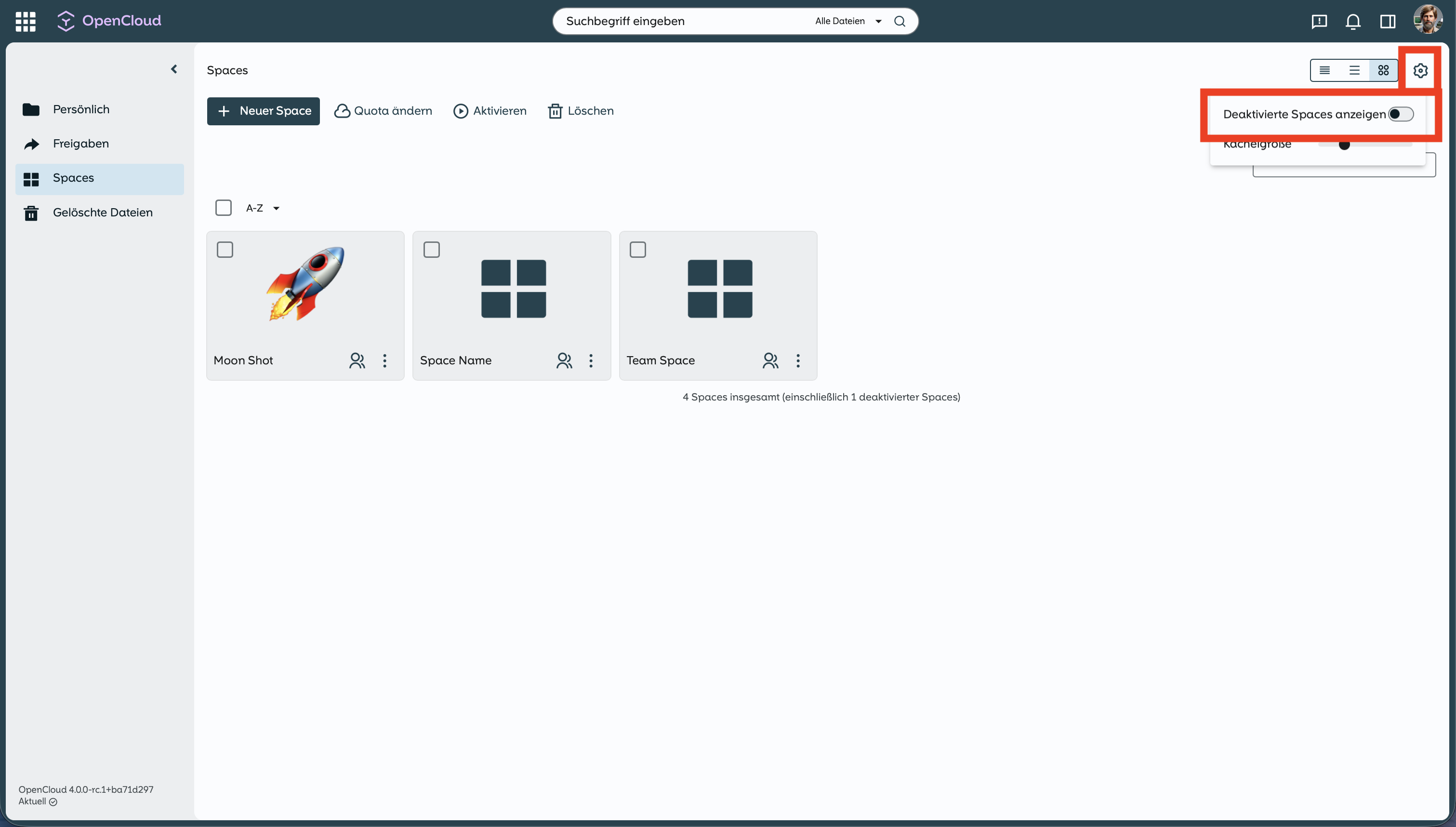The height and width of the screenshot is (827, 1456).
Task: Open Freigaben in the sidebar
Action: (x=80, y=144)
